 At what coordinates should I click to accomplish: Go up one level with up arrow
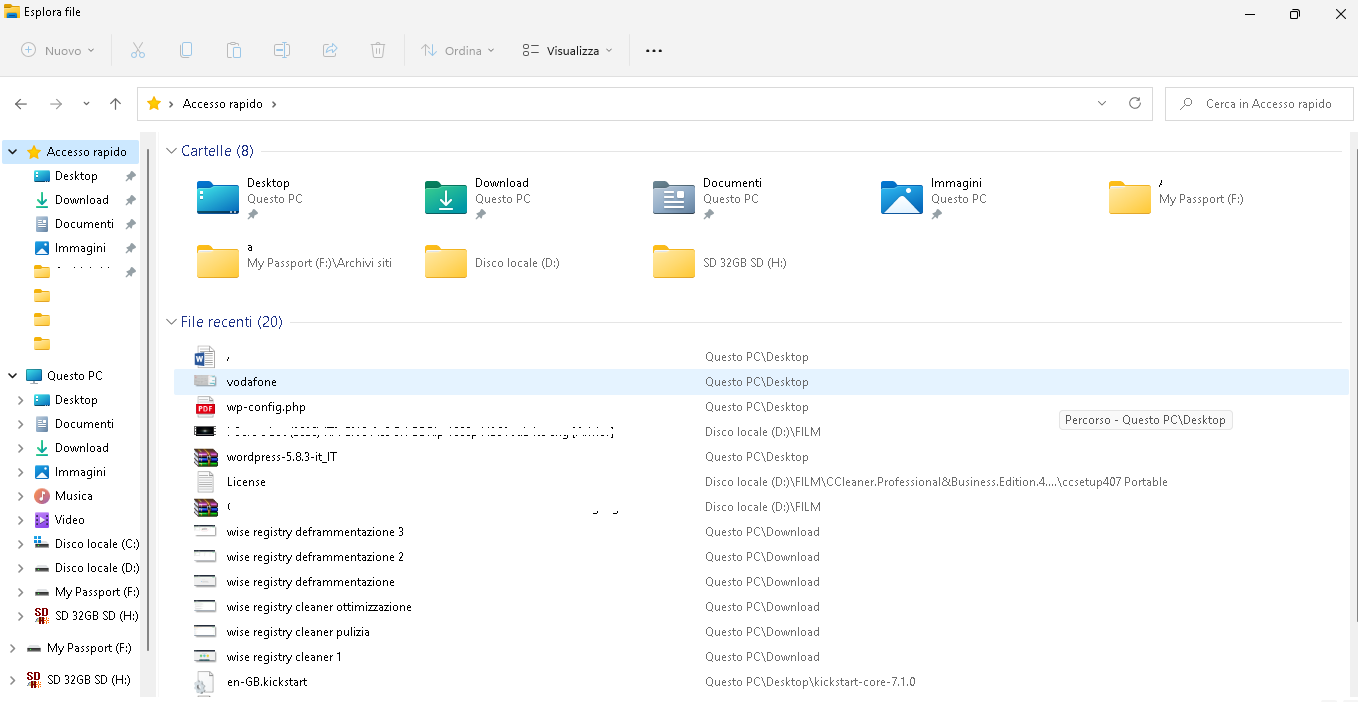pos(116,104)
